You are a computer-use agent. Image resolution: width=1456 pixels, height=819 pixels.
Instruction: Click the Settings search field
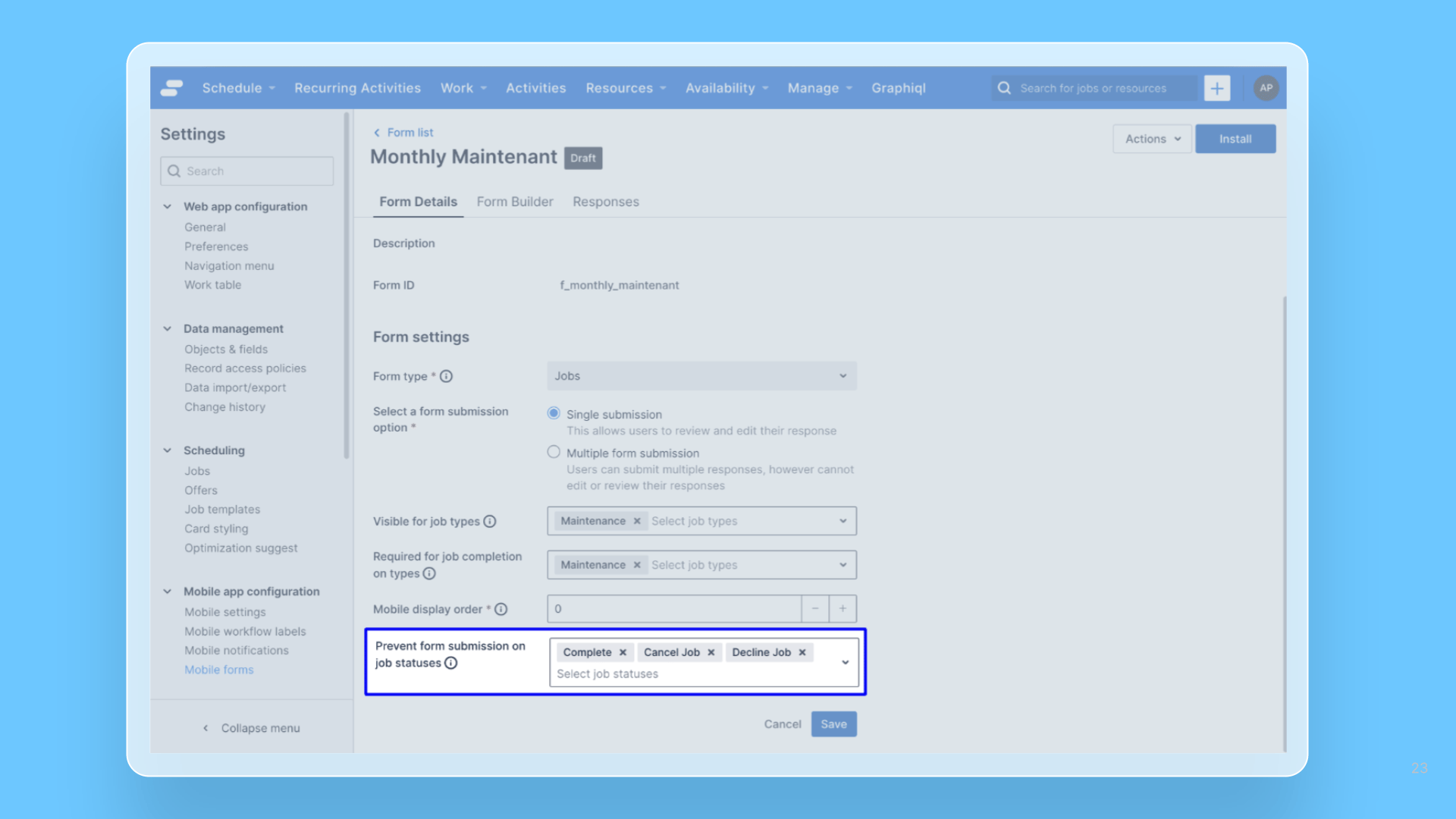point(247,171)
